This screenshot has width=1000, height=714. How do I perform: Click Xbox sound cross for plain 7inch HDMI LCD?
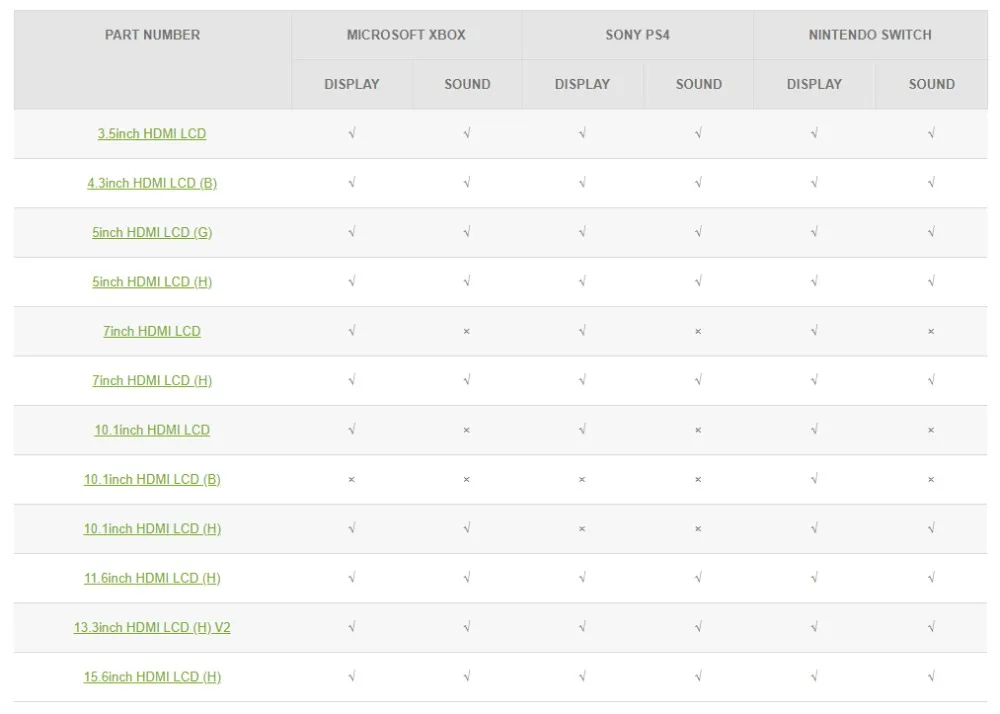(467, 332)
